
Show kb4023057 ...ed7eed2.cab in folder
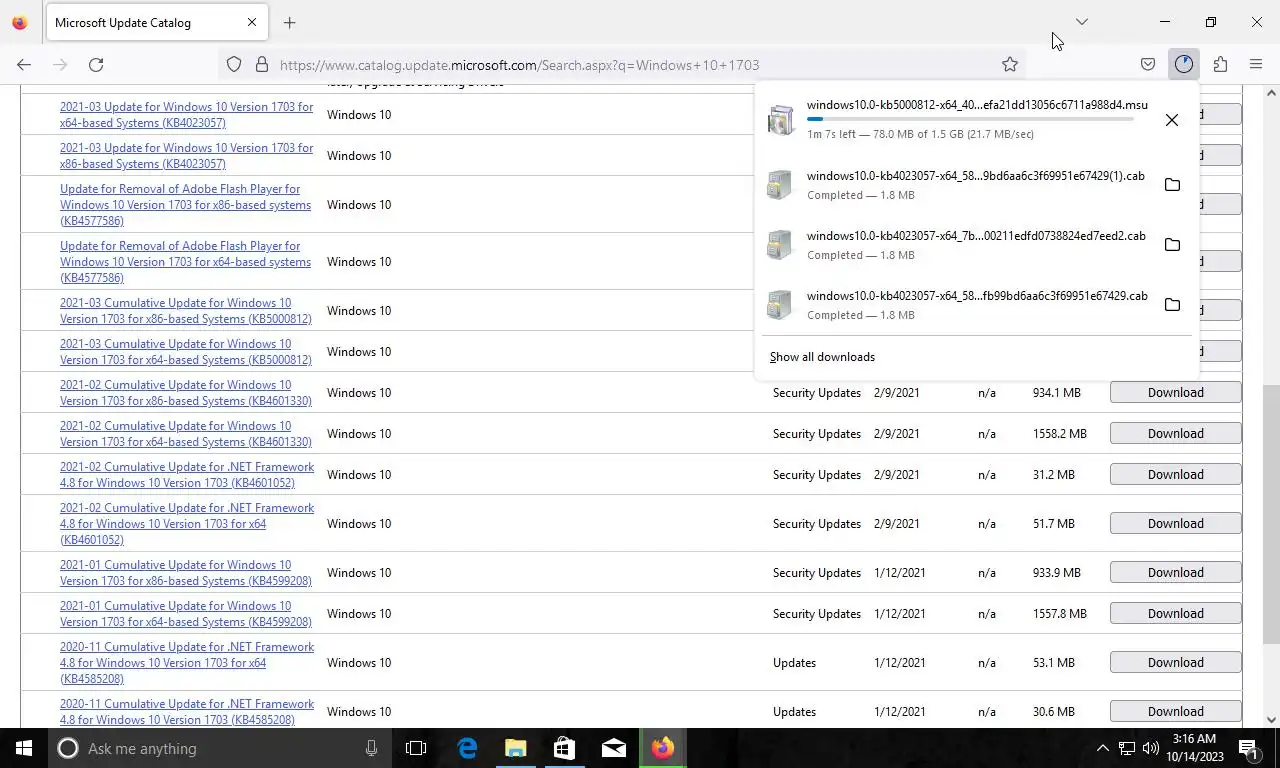click(1172, 245)
